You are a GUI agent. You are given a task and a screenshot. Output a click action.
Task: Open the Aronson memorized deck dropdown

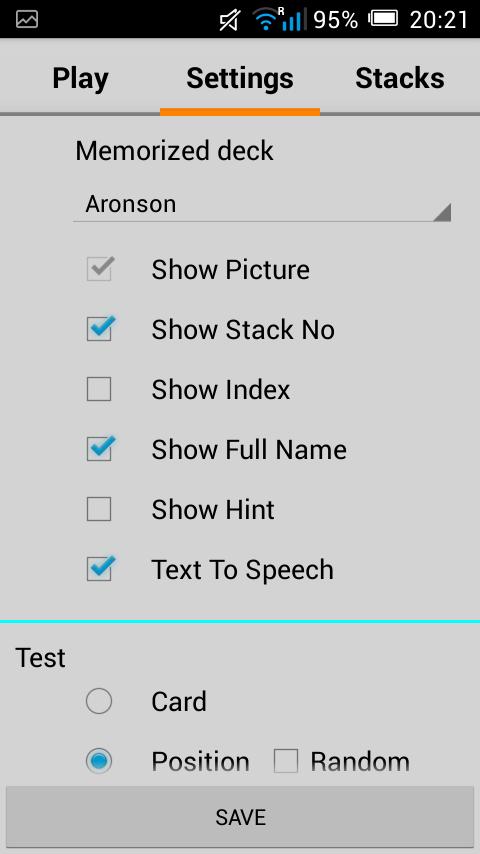pyautogui.click(x=262, y=205)
